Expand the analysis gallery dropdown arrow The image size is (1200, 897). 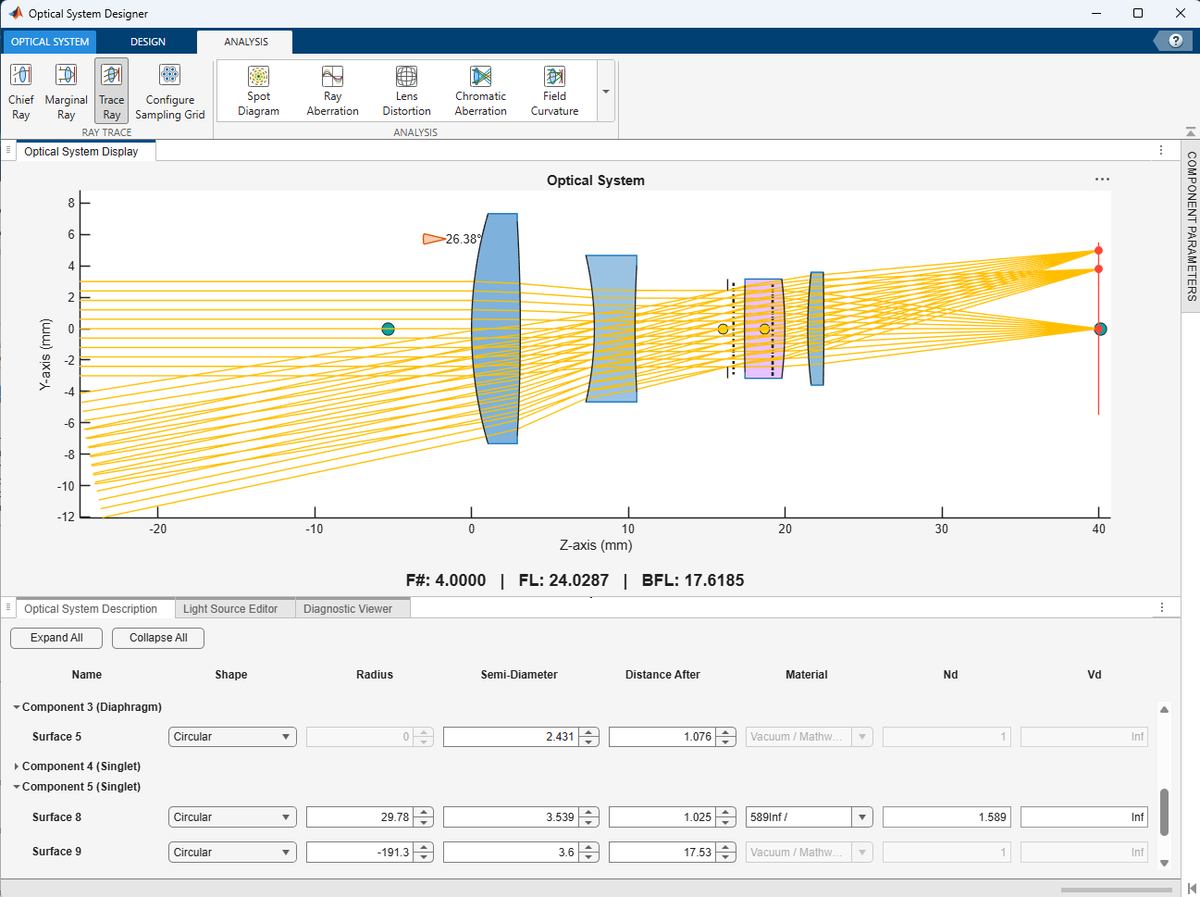[x=605, y=91]
